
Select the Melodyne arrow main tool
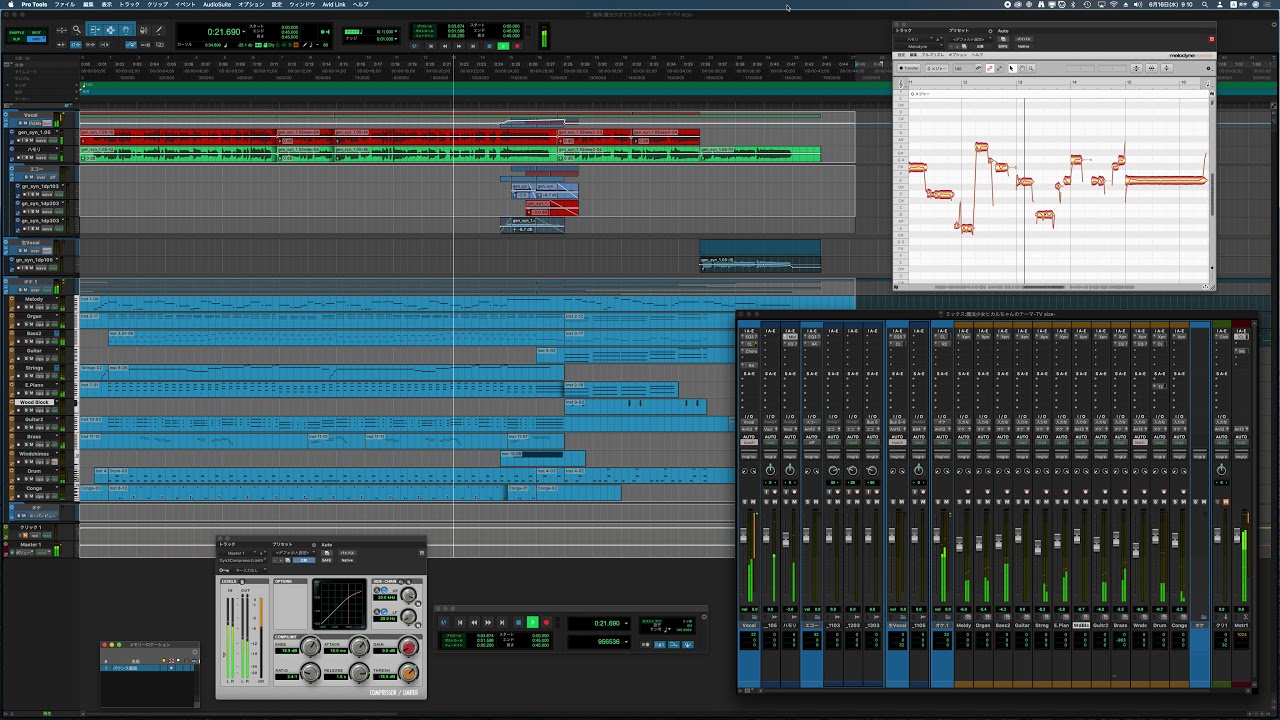pyautogui.click(x=1011, y=68)
